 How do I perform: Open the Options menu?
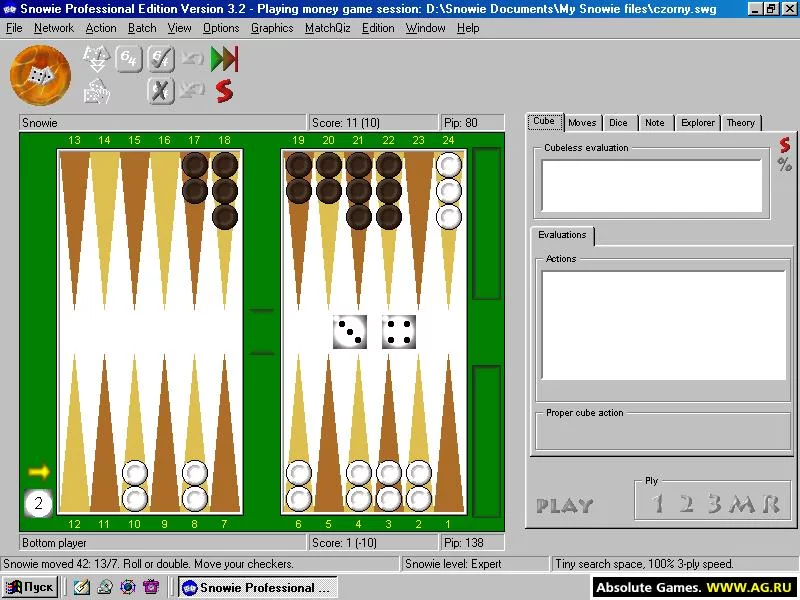coord(221,28)
